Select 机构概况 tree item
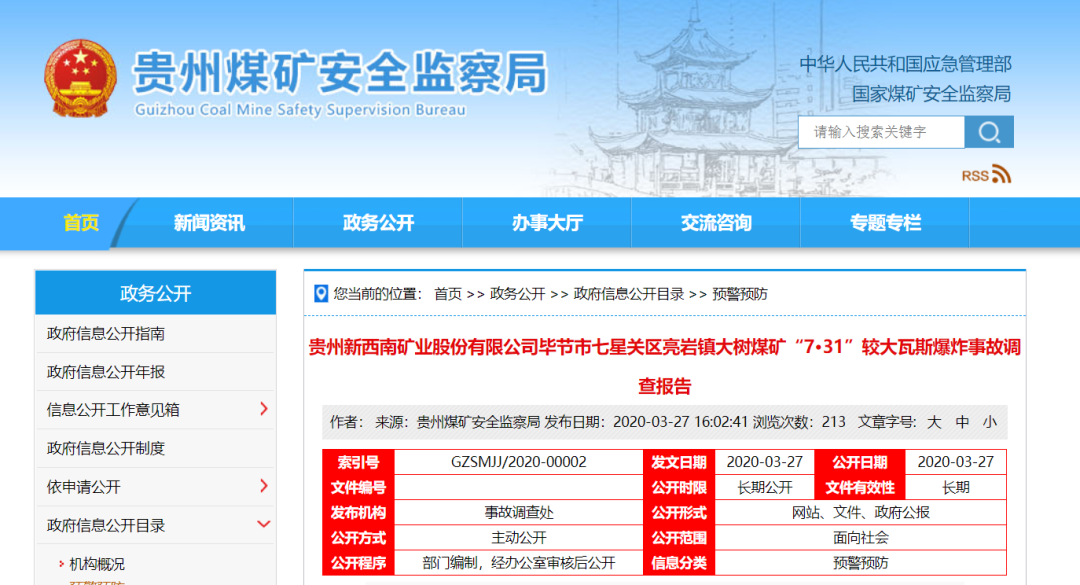Viewport: 1080px width, 585px height. (x=97, y=564)
